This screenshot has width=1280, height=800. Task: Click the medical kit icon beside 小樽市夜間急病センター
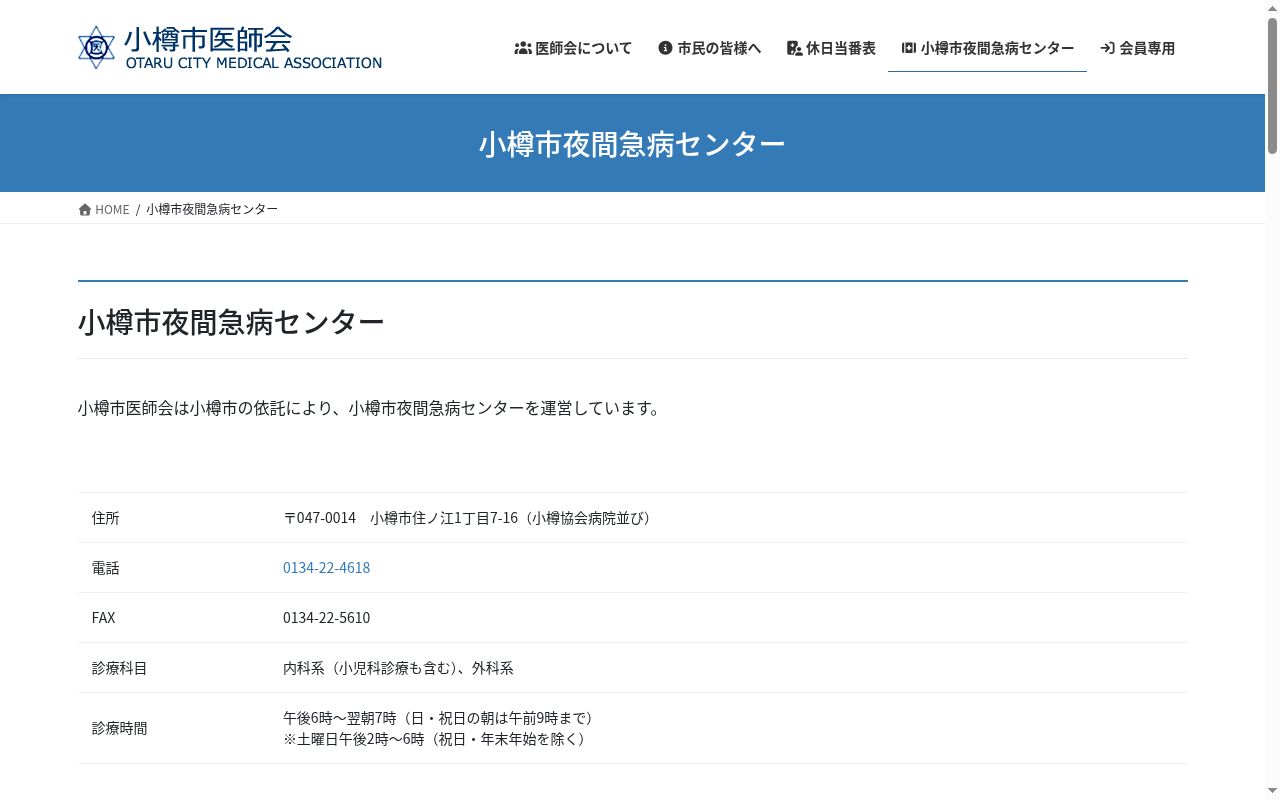tap(908, 48)
